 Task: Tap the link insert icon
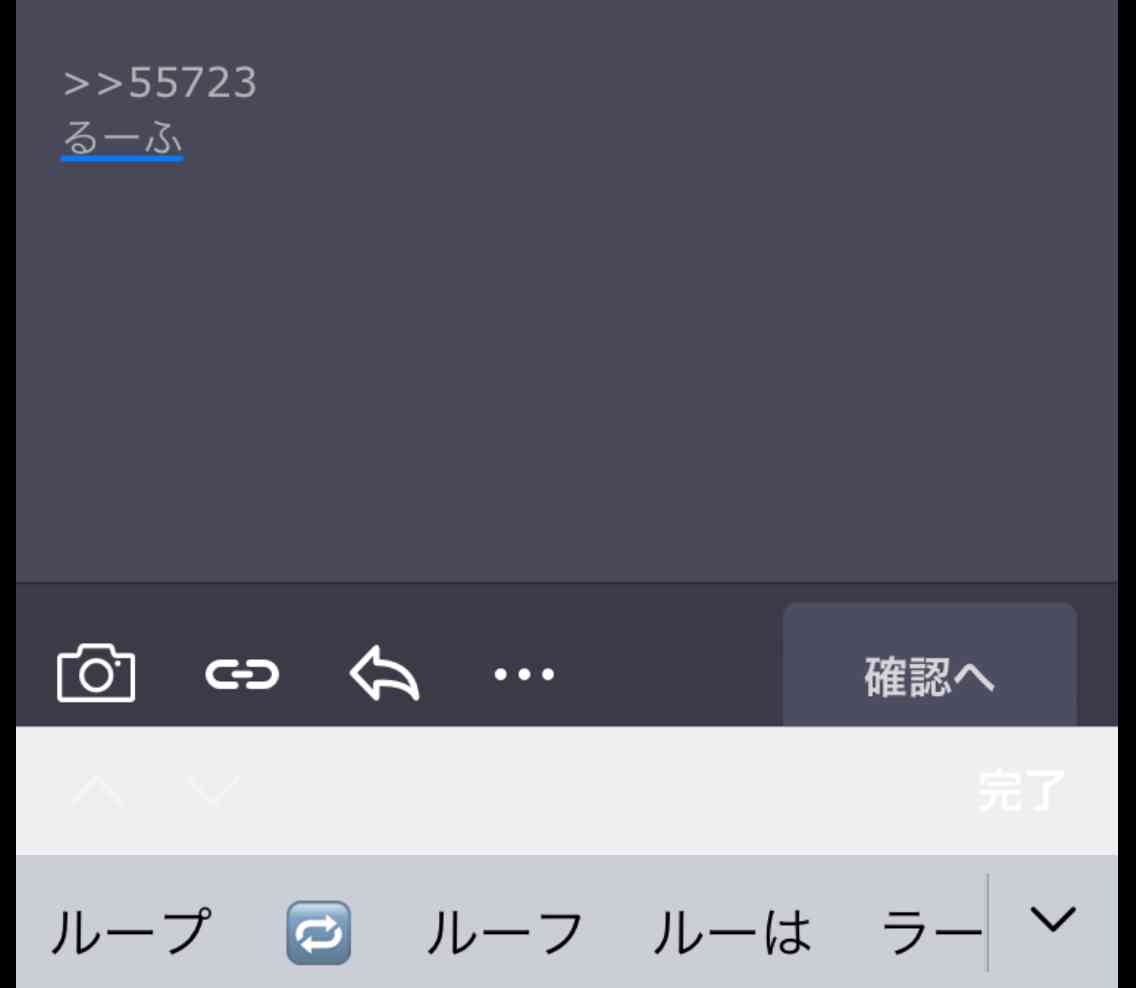242,674
